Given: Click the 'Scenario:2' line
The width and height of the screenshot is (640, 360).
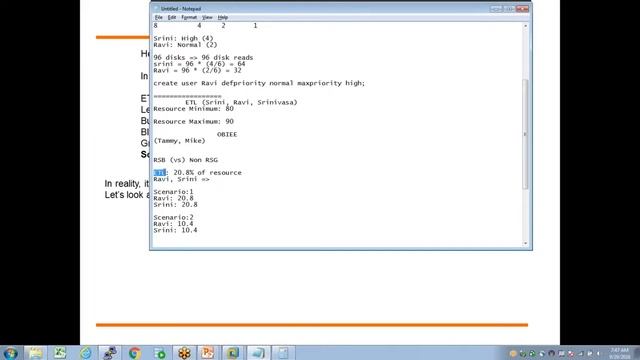Looking at the screenshot, I should coord(173,218).
